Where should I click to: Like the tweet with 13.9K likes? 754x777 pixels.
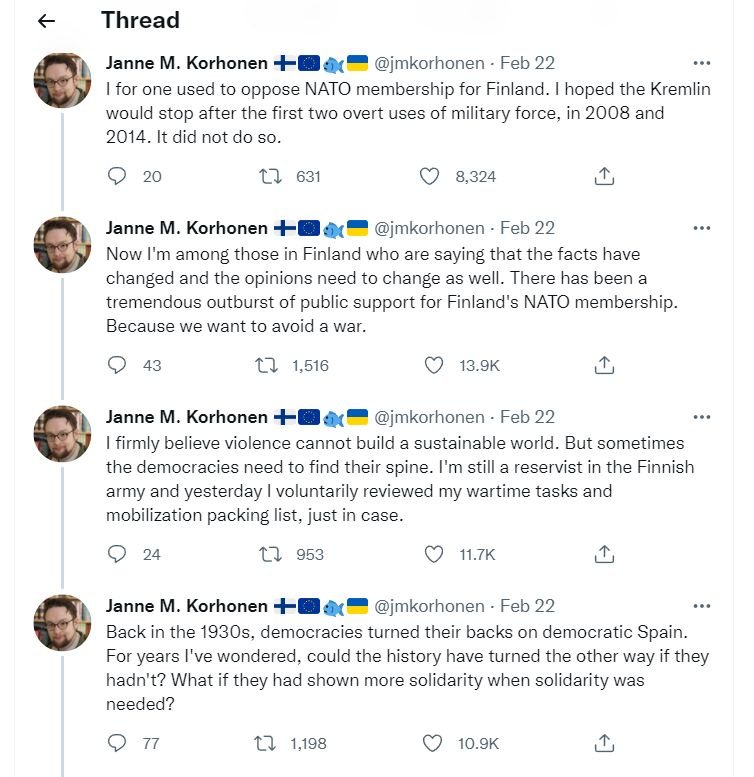(x=434, y=365)
